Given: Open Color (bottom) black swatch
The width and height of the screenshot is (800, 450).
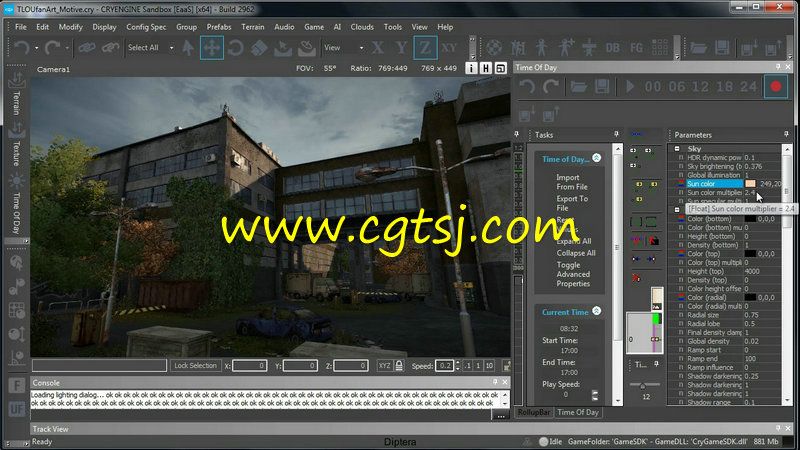Looking at the screenshot, I should point(750,219).
